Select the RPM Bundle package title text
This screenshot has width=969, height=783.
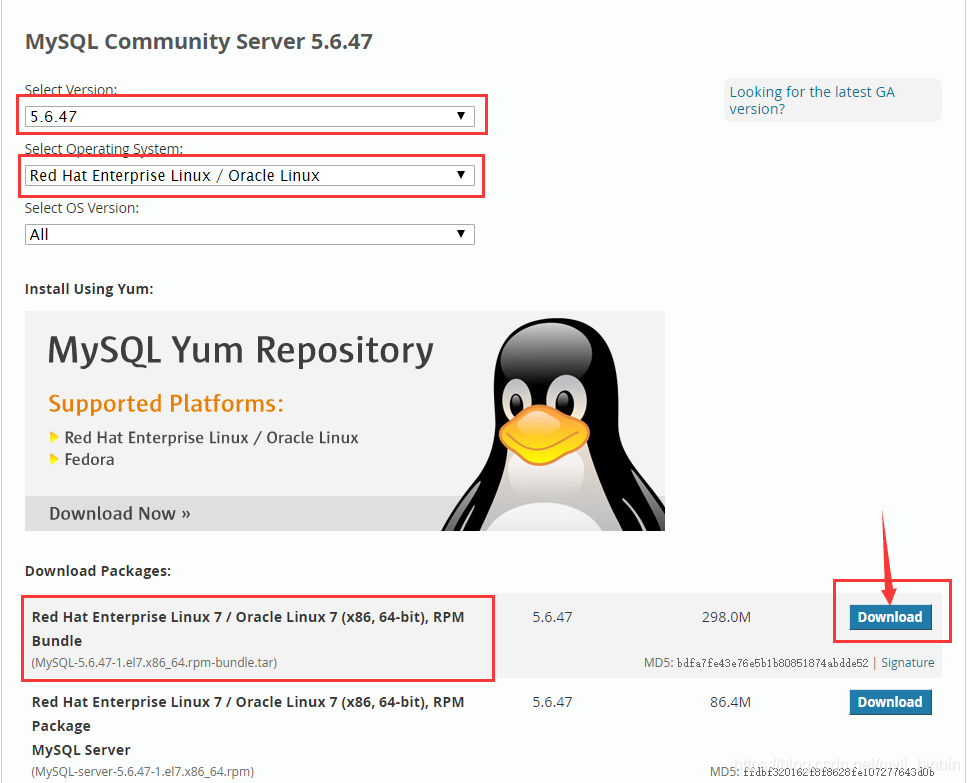[248, 629]
